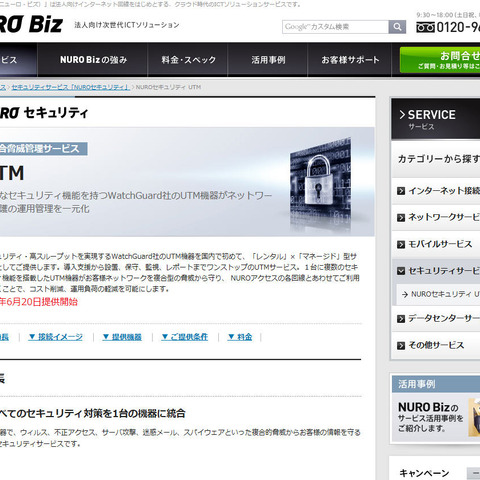Expand ネットワークサービス sidebar category
Viewport: 480px width, 480px height.
pyautogui.click(x=436, y=217)
